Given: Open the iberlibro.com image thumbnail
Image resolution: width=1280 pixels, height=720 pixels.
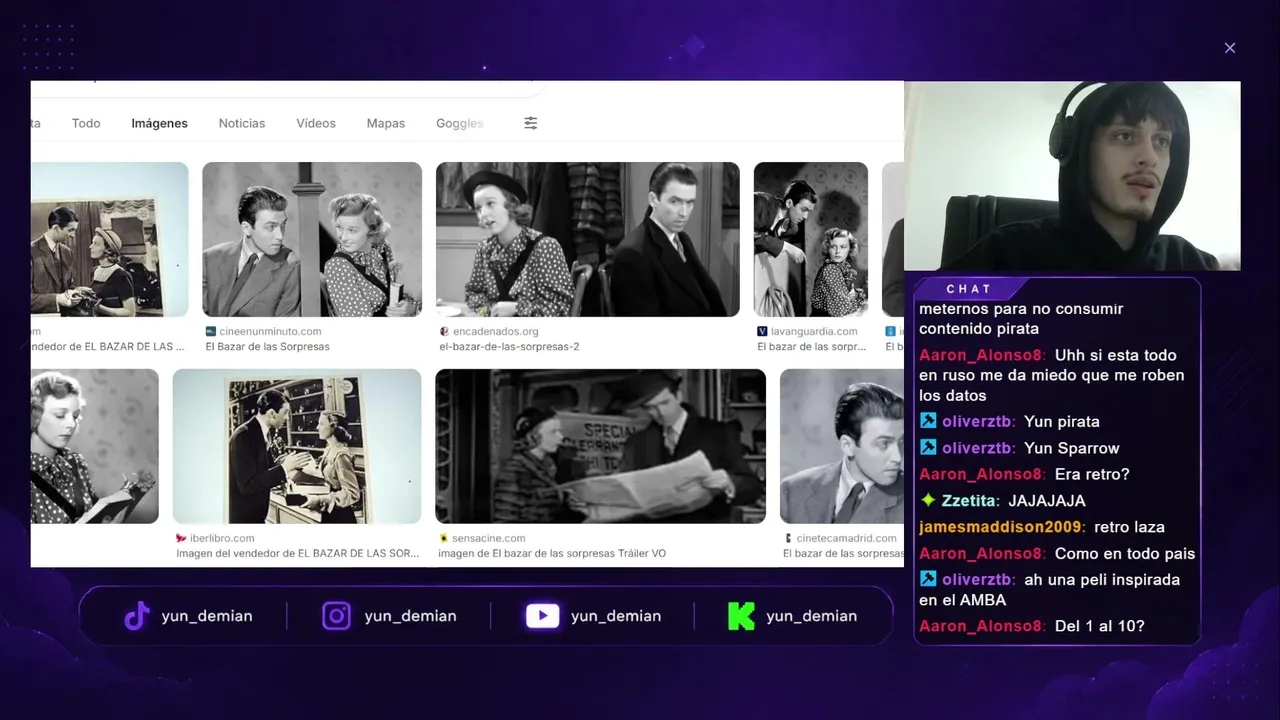Looking at the screenshot, I should click(x=297, y=446).
